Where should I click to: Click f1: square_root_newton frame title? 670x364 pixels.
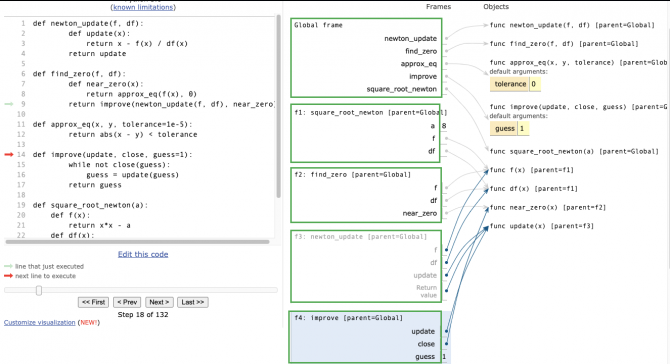(370, 113)
